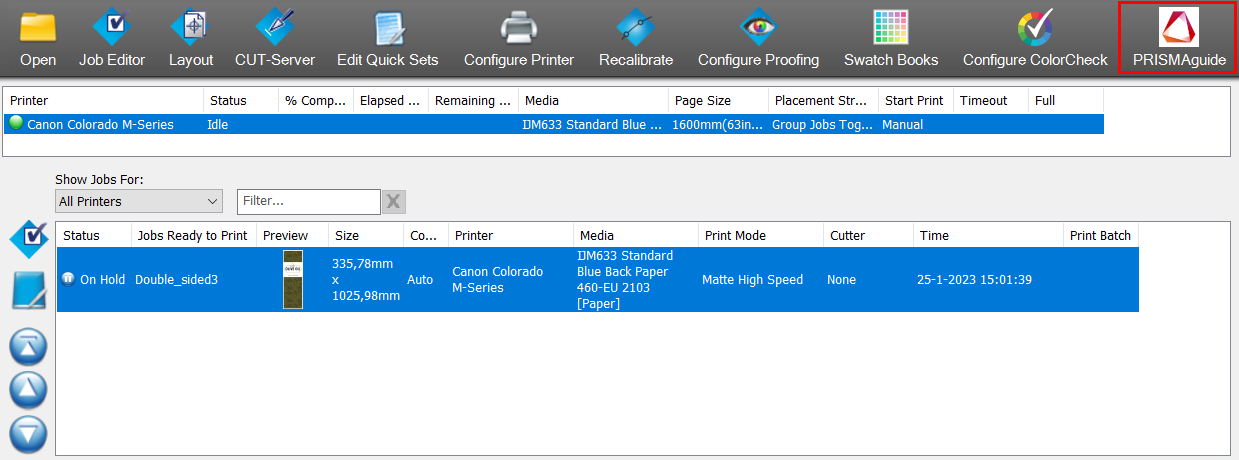Click into the Filter text field
Viewport: 1239px width, 460px height.
[308, 202]
